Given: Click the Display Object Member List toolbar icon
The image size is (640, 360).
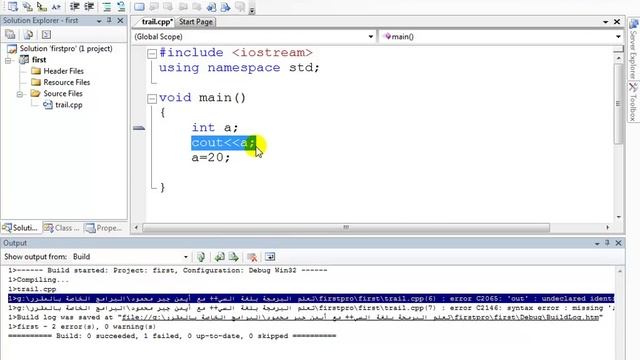Looking at the screenshot, I should [13, 7].
